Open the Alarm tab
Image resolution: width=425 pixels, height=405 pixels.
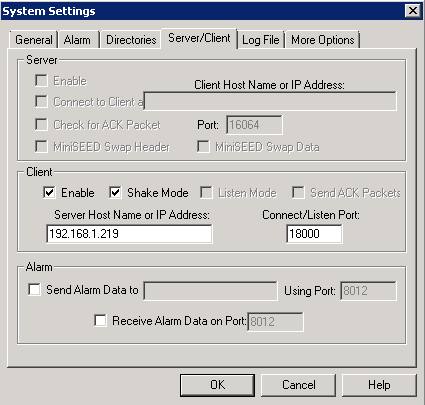point(77,40)
